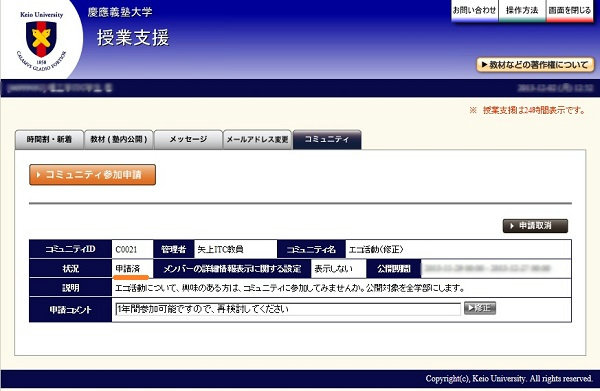Click the 授業支援 page title
The height and width of the screenshot is (391, 600).
(133, 37)
